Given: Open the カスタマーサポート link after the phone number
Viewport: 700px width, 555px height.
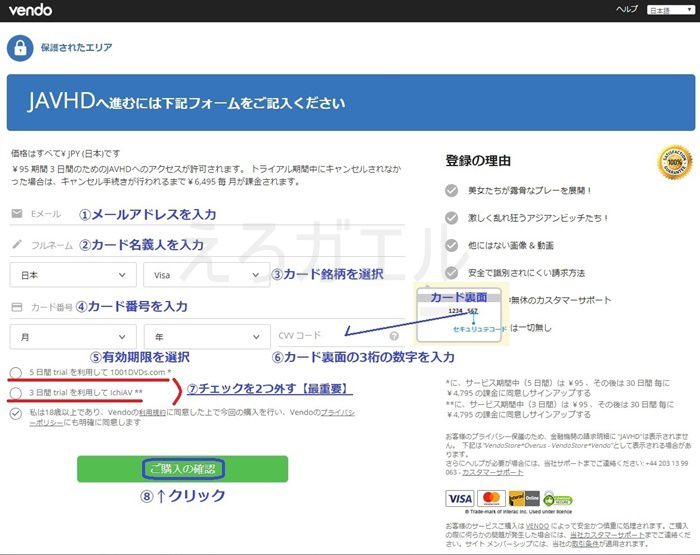Looking at the screenshot, I should click(x=492, y=472).
